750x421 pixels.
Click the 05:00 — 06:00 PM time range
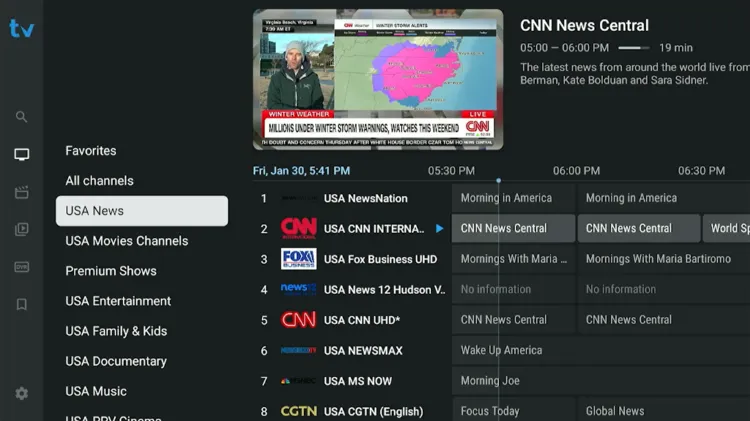pyautogui.click(x=564, y=48)
